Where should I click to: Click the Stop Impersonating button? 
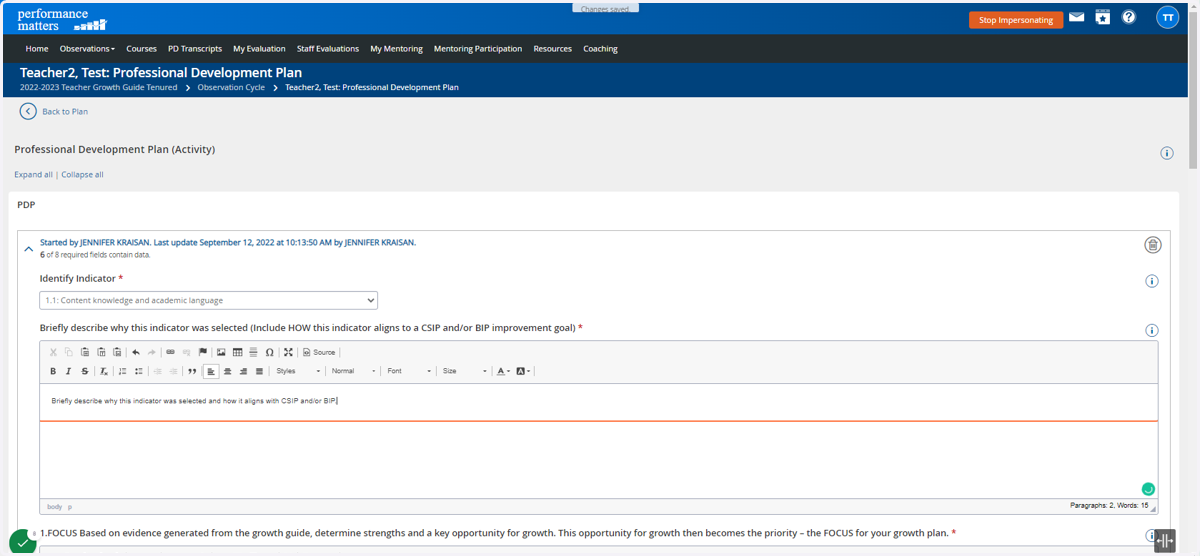tap(1015, 20)
